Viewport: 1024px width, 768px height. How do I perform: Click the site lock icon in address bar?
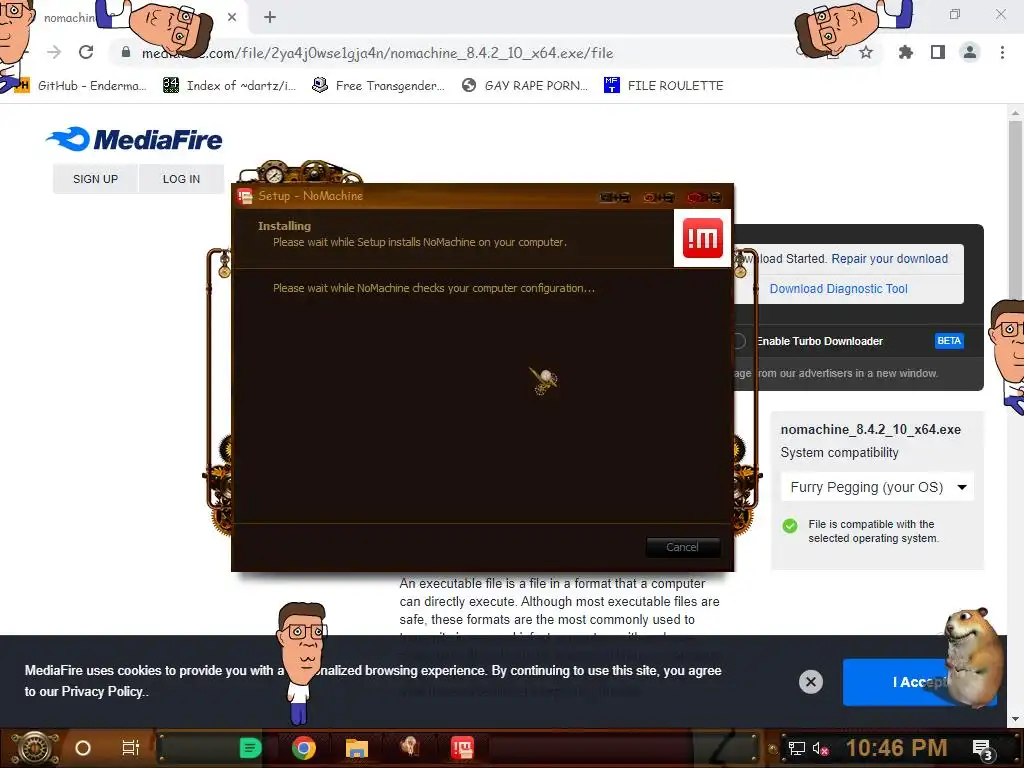pyautogui.click(x=126, y=52)
